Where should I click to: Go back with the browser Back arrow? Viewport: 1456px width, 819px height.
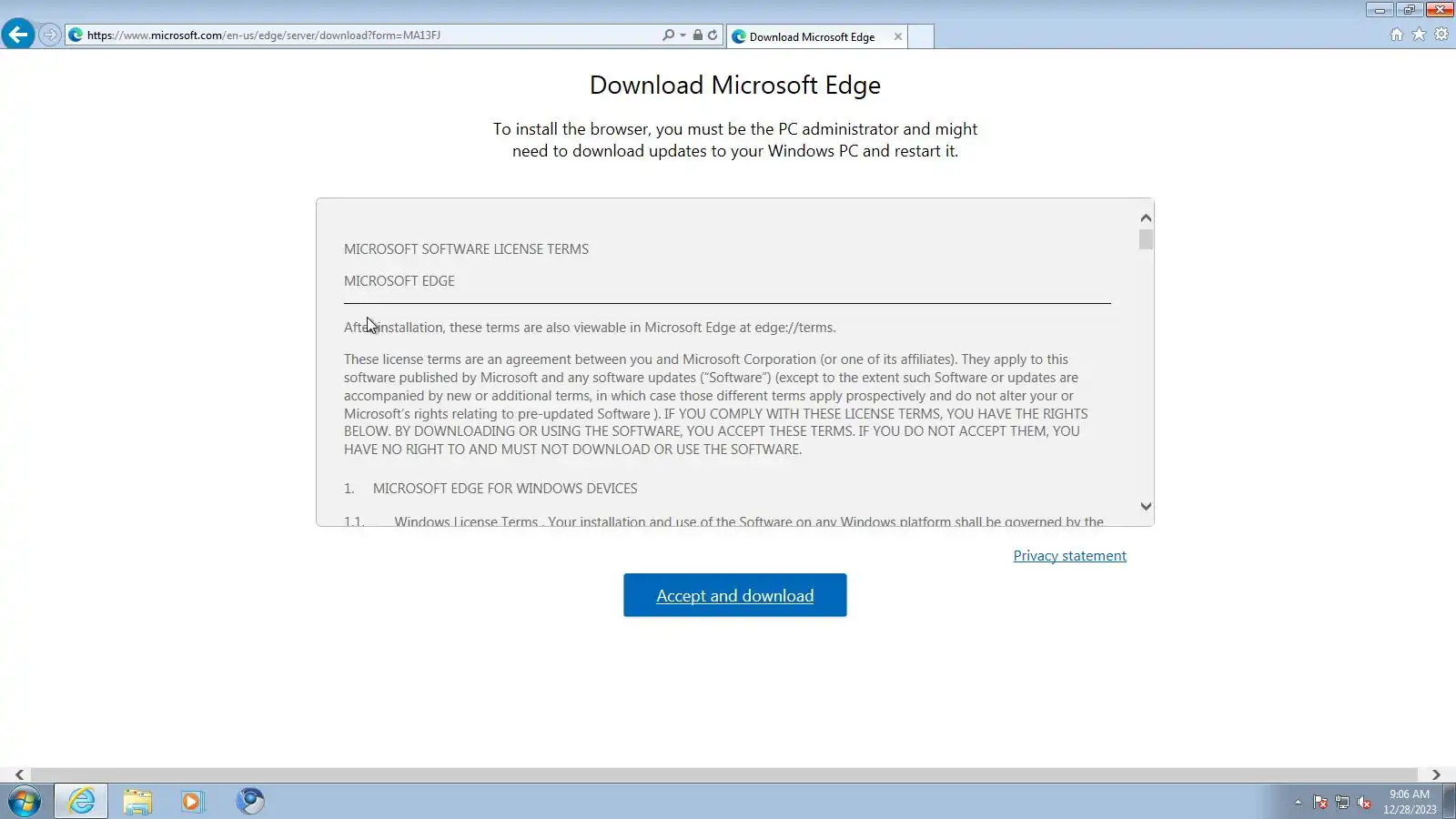click(x=18, y=35)
